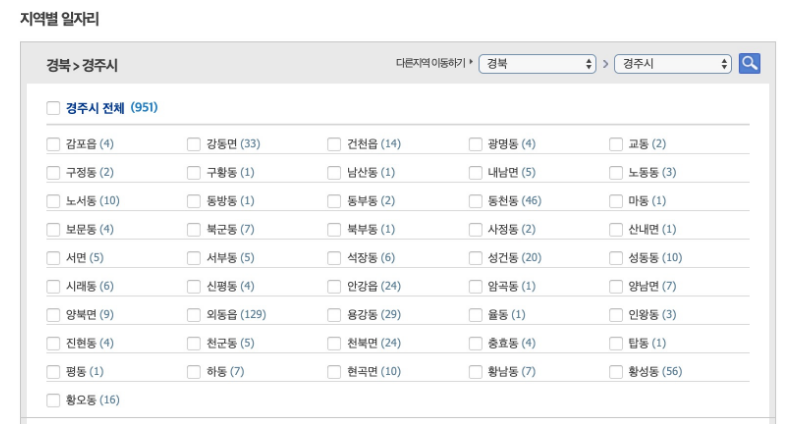
Task: Check the 경주시 전체 (951) checkbox
Action: coord(53,108)
